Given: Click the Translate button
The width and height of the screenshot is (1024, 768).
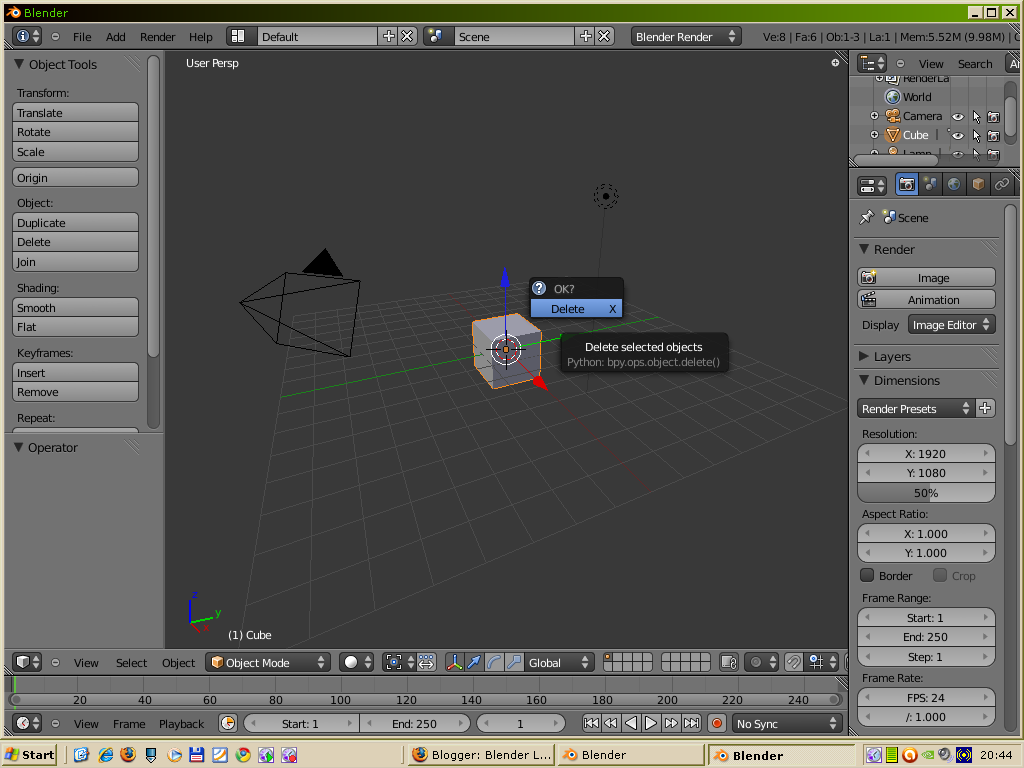Looking at the screenshot, I should [75, 112].
